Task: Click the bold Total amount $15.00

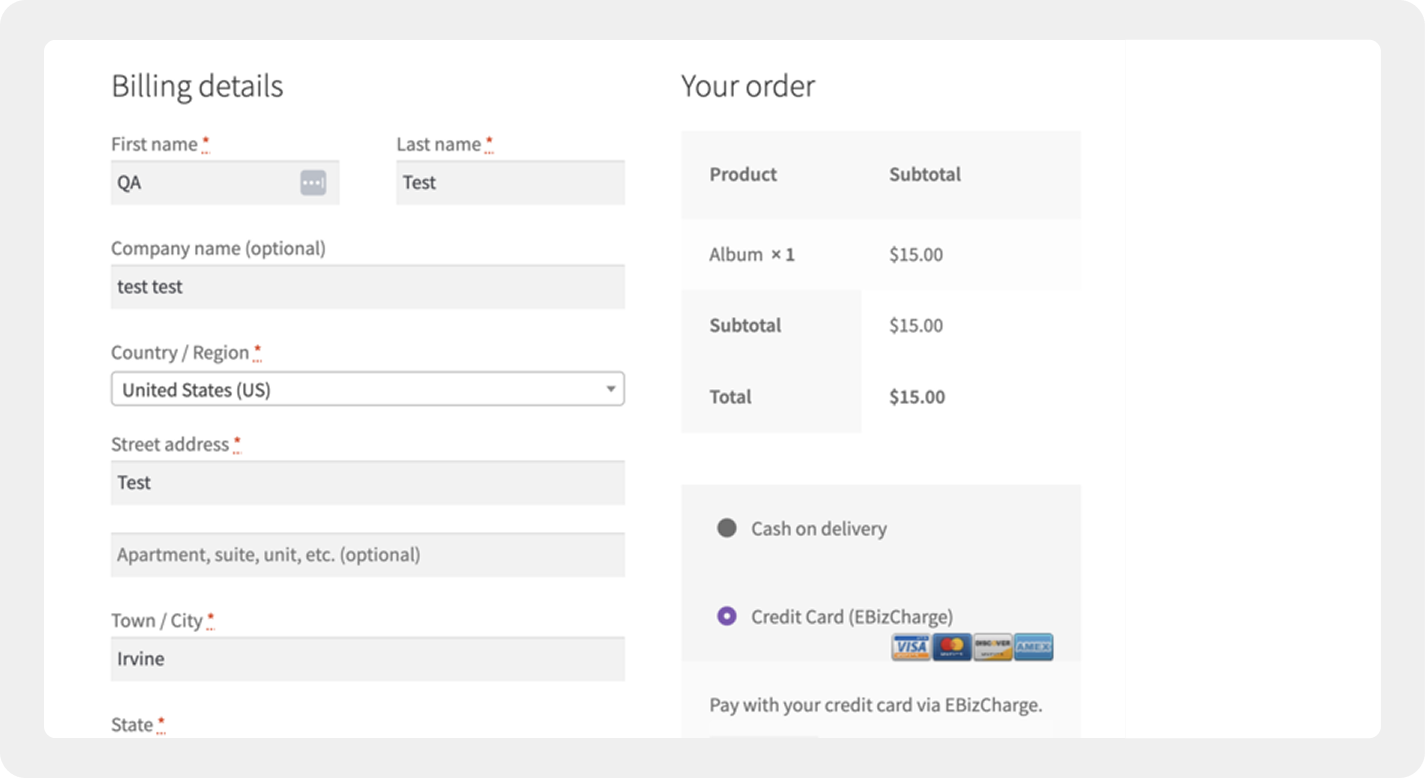Action: click(x=917, y=396)
